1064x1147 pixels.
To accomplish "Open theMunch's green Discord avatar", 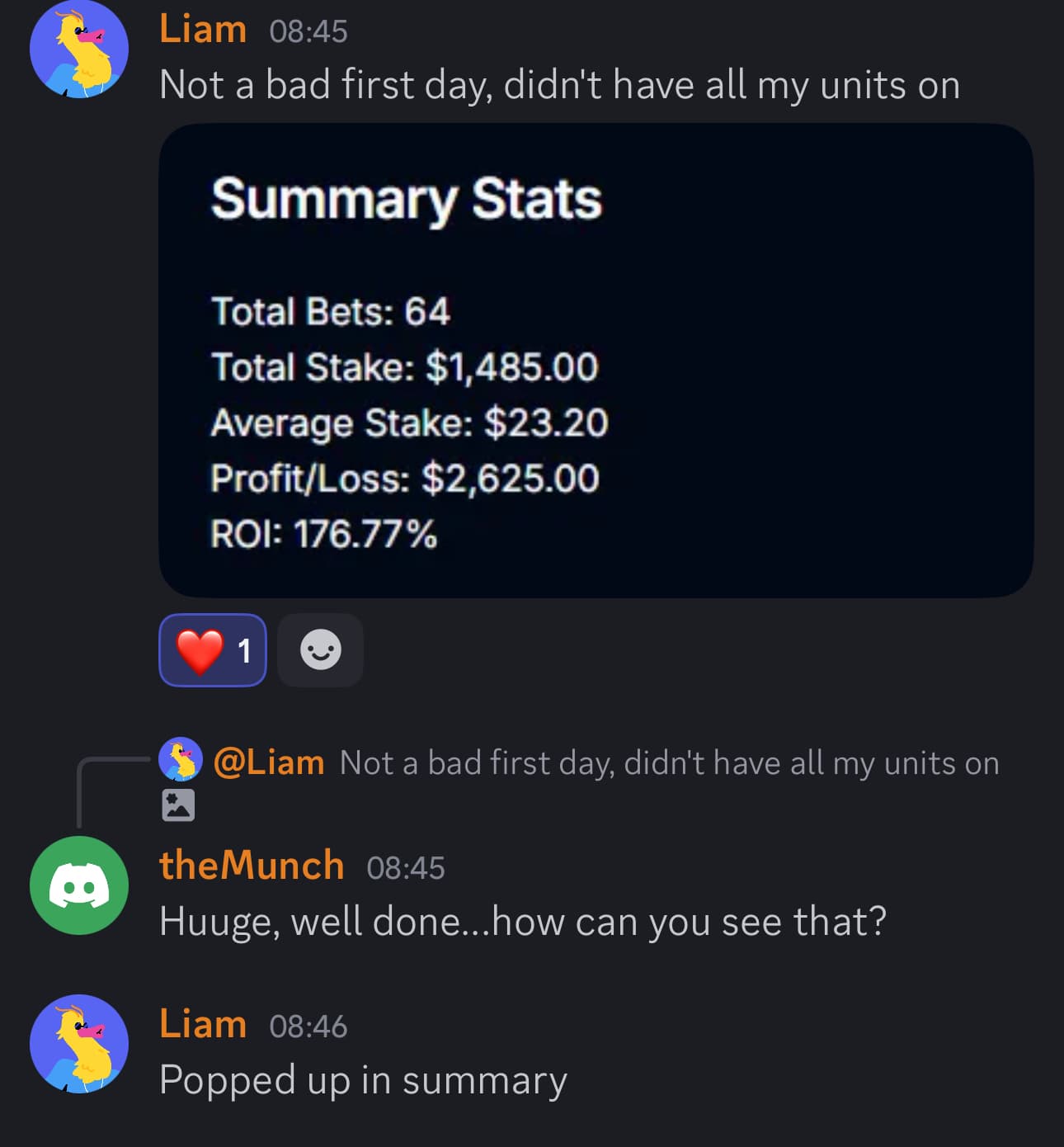I will tap(79, 885).
